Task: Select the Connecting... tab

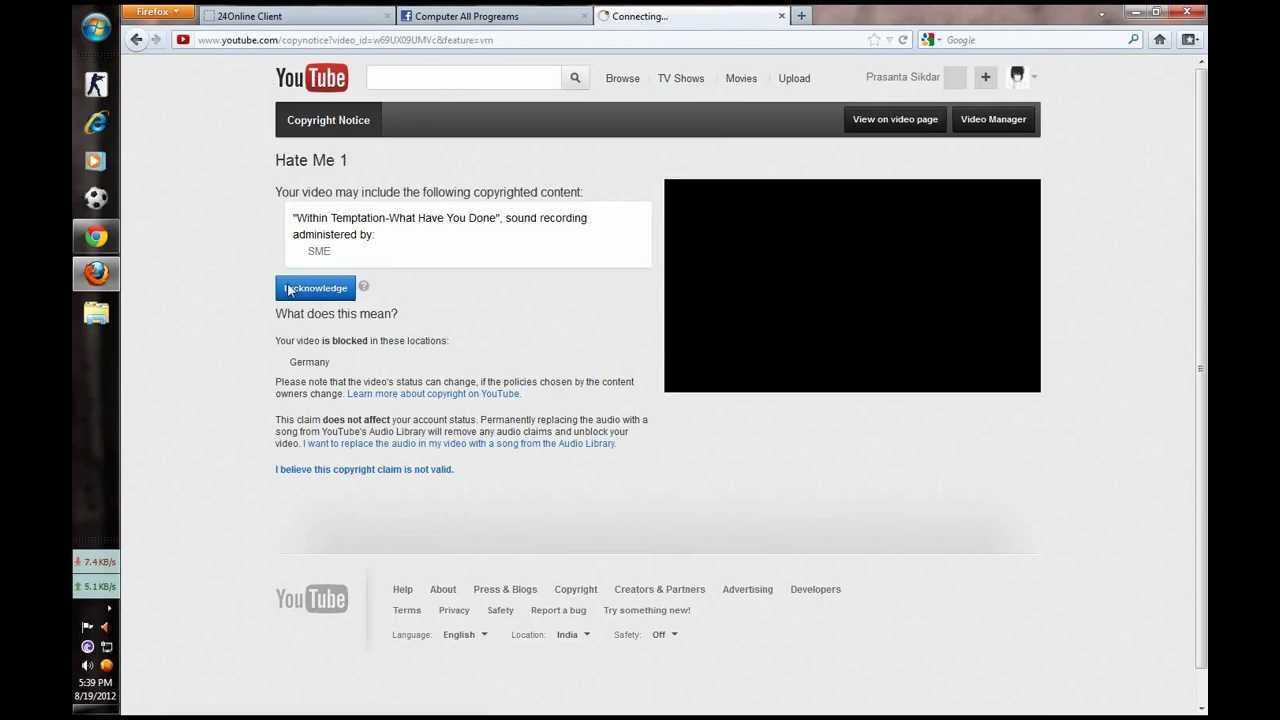Action: 692,16
